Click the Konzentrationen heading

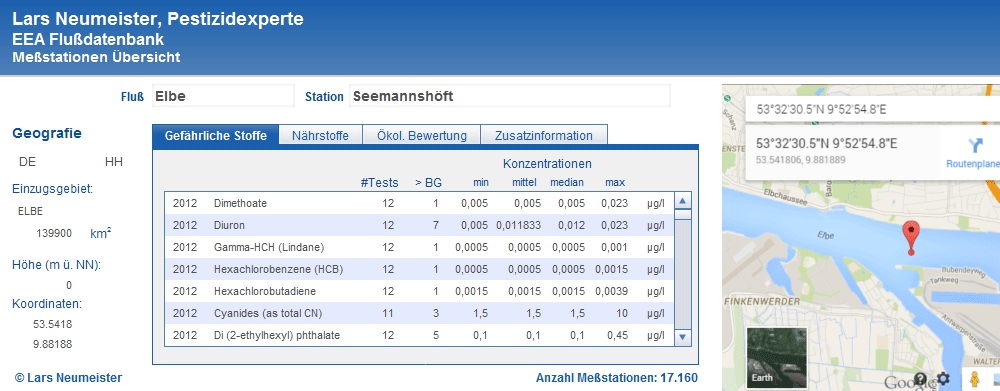click(547, 164)
